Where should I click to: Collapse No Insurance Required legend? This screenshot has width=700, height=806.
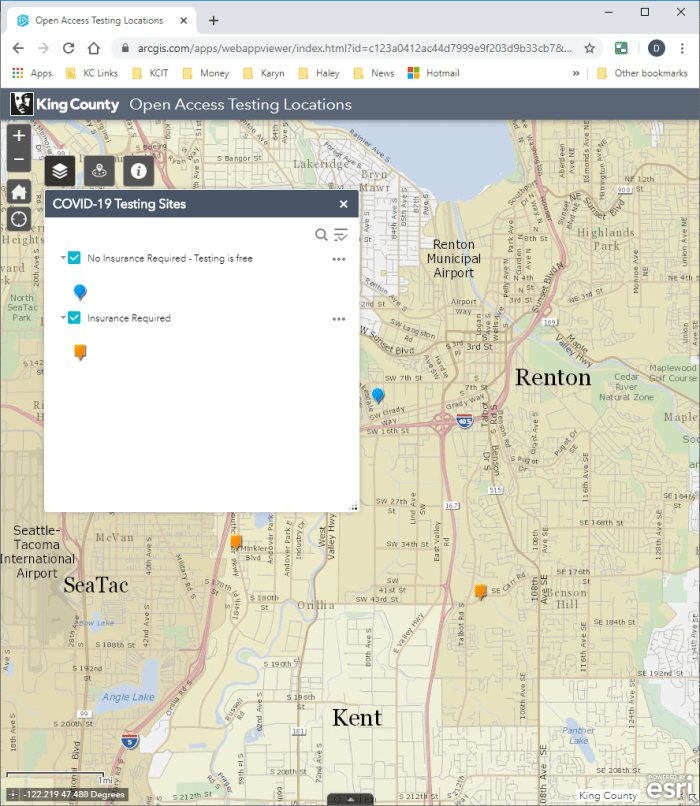coord(61,258)
